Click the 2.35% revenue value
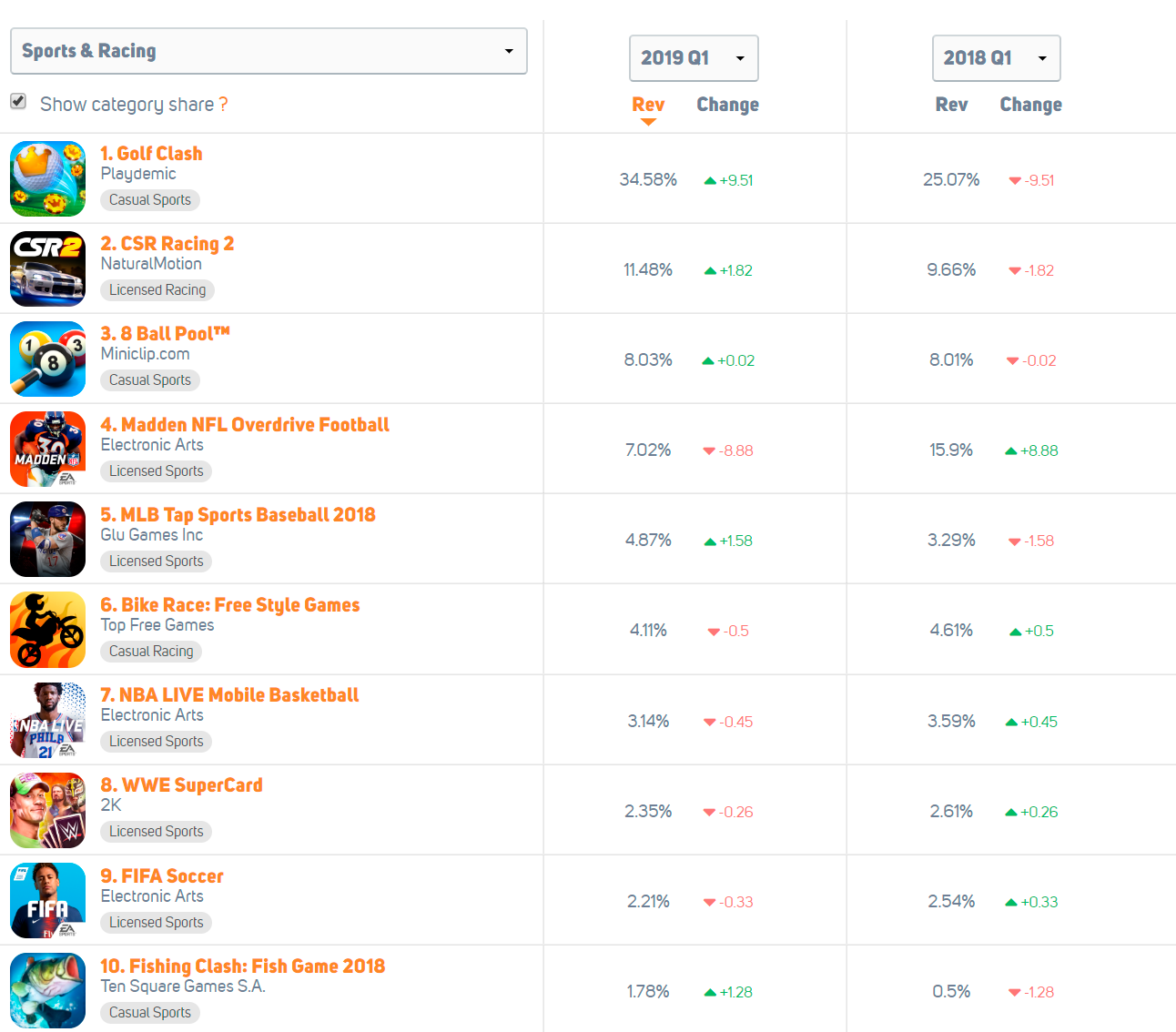This screenshot has height=1032, width=1176. coord(648,812)
